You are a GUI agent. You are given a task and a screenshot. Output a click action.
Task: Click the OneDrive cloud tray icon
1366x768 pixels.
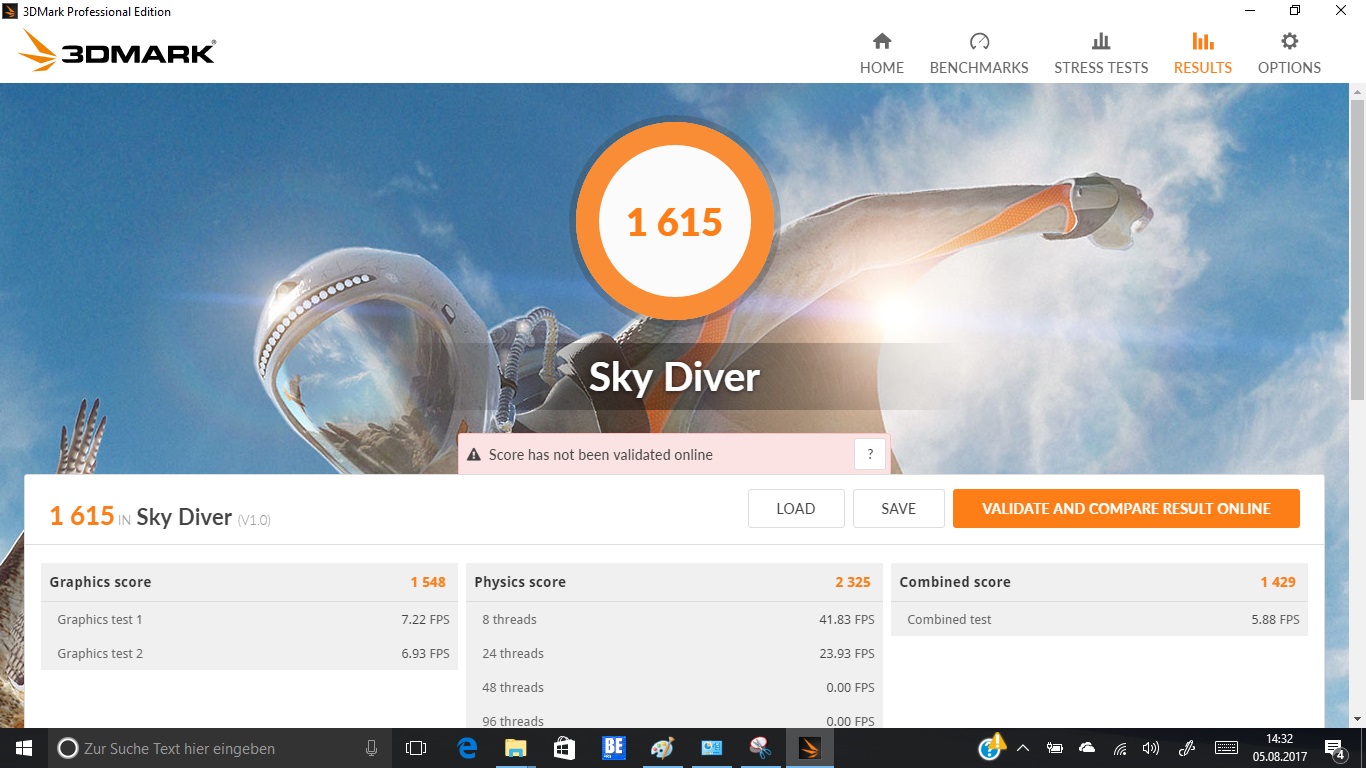(x=1087, y=748)
